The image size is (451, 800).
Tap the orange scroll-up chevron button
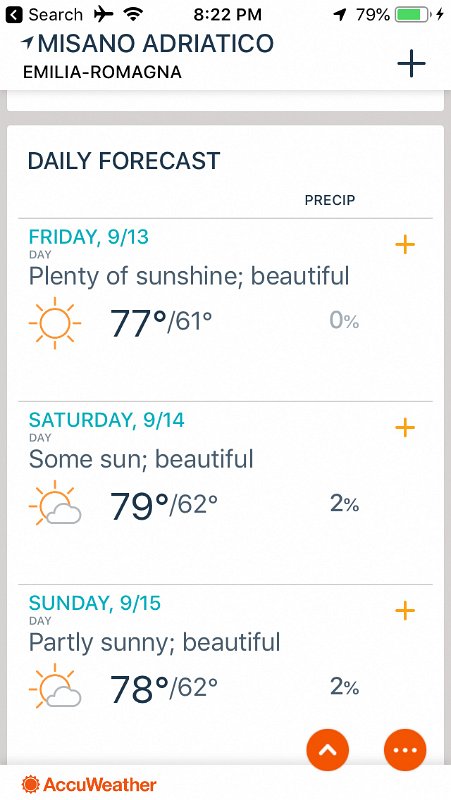coord(328,749)
